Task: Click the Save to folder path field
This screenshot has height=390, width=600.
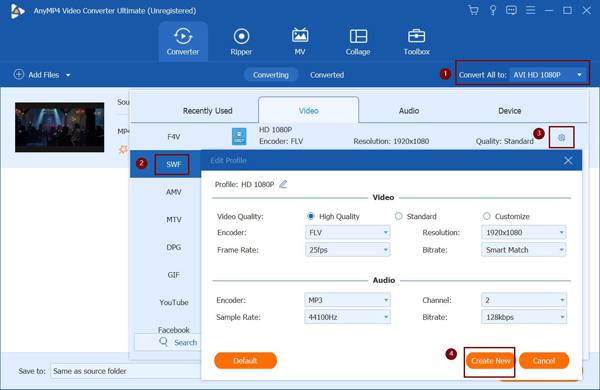Action: pos(126,371)
